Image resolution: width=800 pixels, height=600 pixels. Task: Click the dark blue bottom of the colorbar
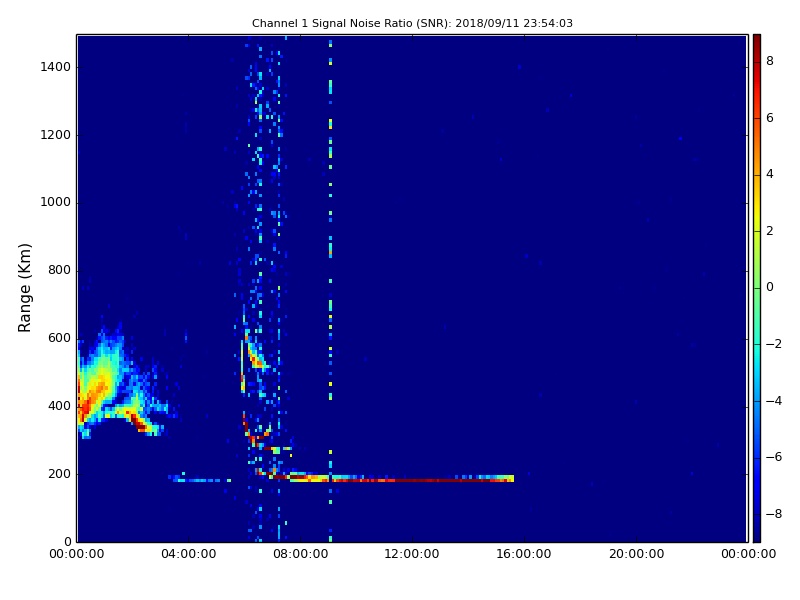(757, 531)
